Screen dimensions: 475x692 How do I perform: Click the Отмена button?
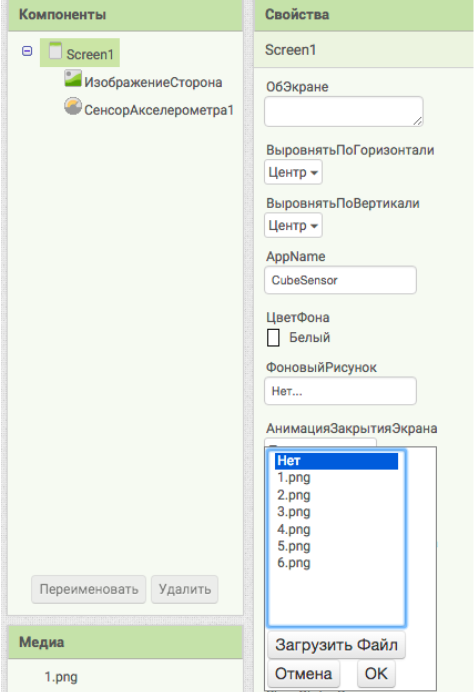(x=304, y=674)
